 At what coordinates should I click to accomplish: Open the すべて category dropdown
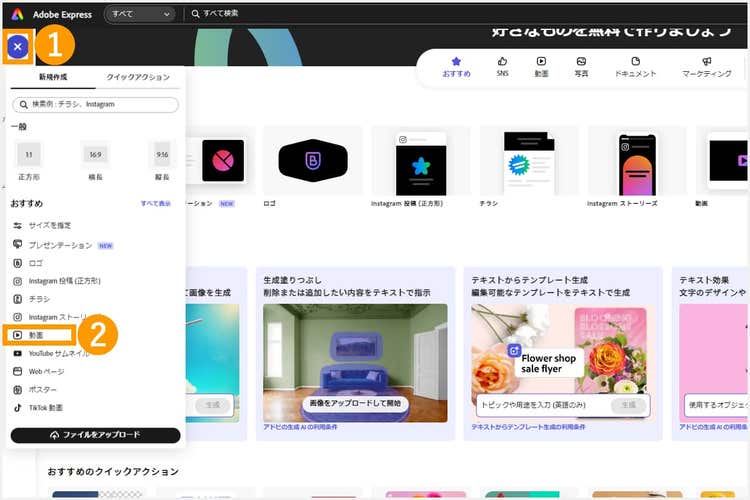pyautogui.click(x=140, y=14)
